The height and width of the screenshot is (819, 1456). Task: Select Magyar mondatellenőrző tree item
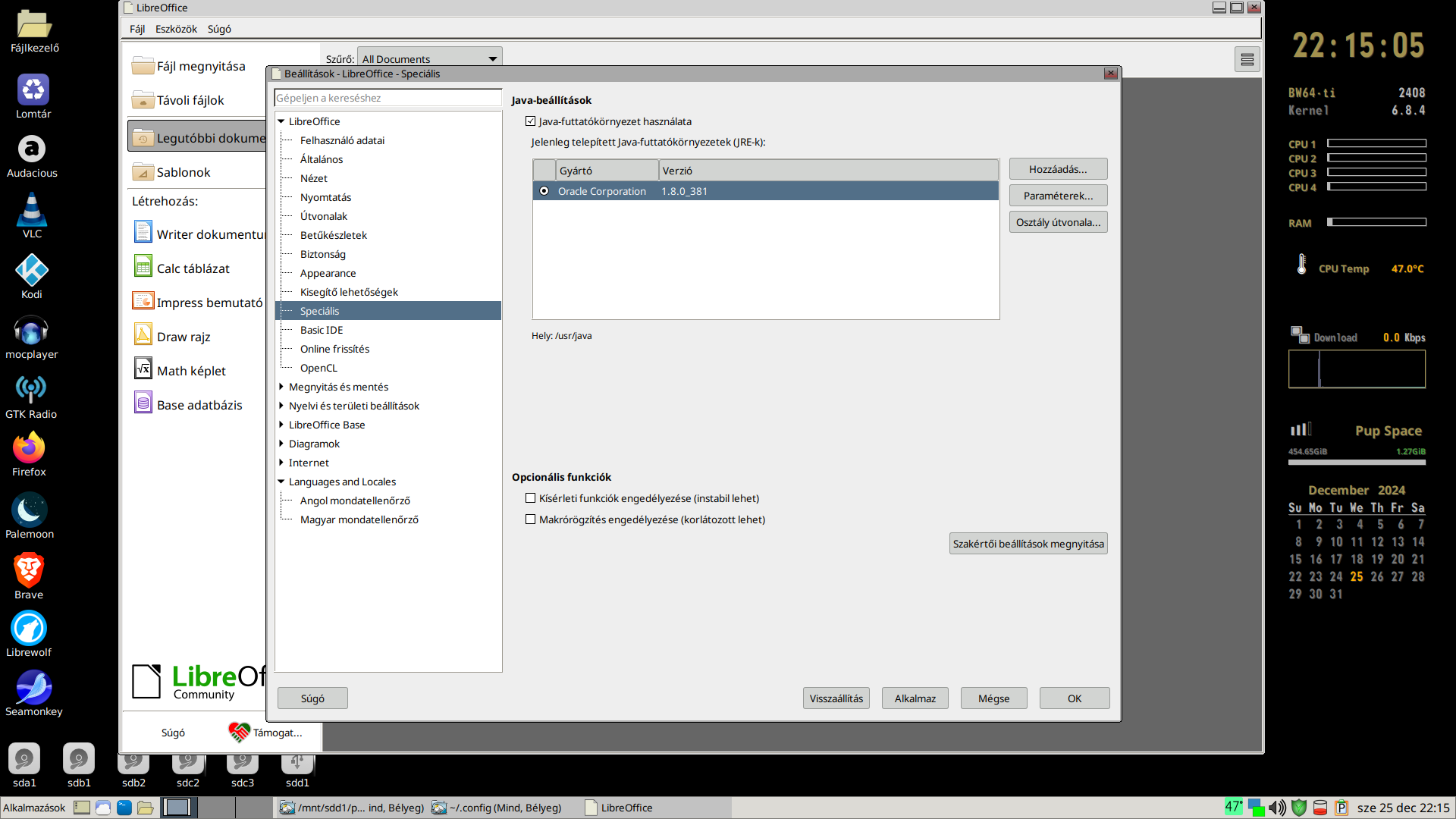tap(359, 519)
